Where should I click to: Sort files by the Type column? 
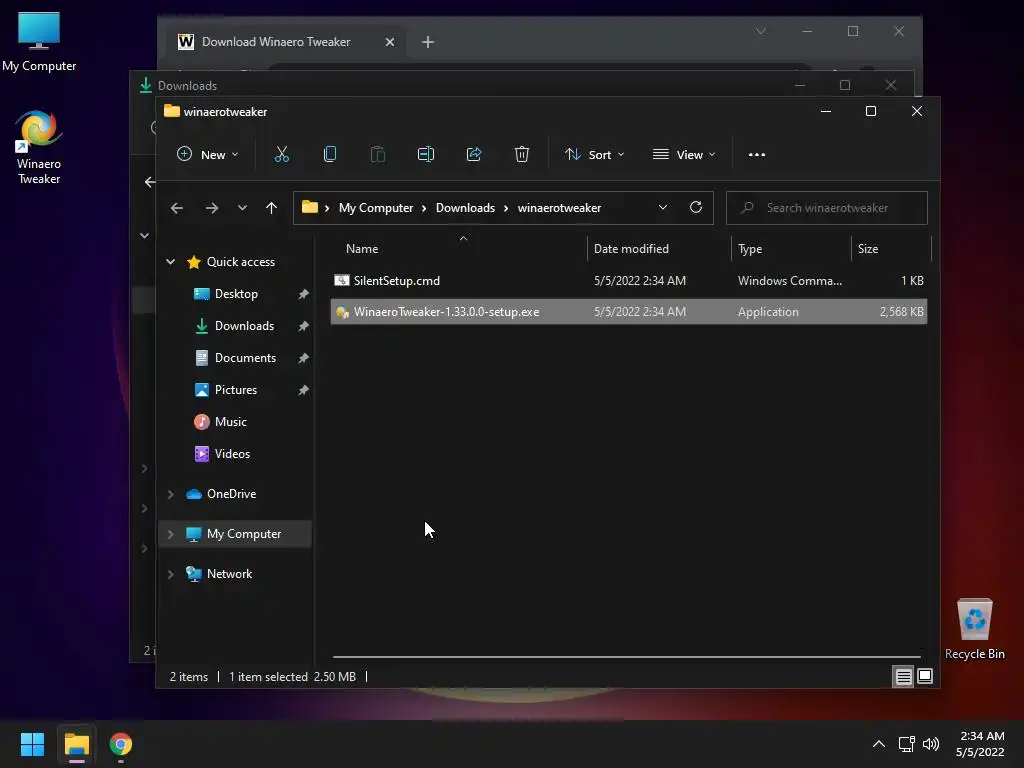coord(750,249)
